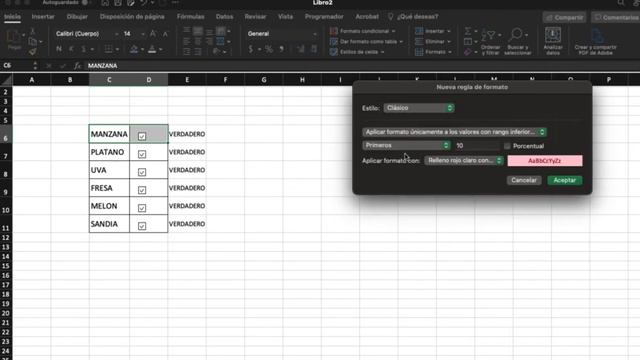
Task: Switch to the Dibujar tab
Action: point(77,17)
